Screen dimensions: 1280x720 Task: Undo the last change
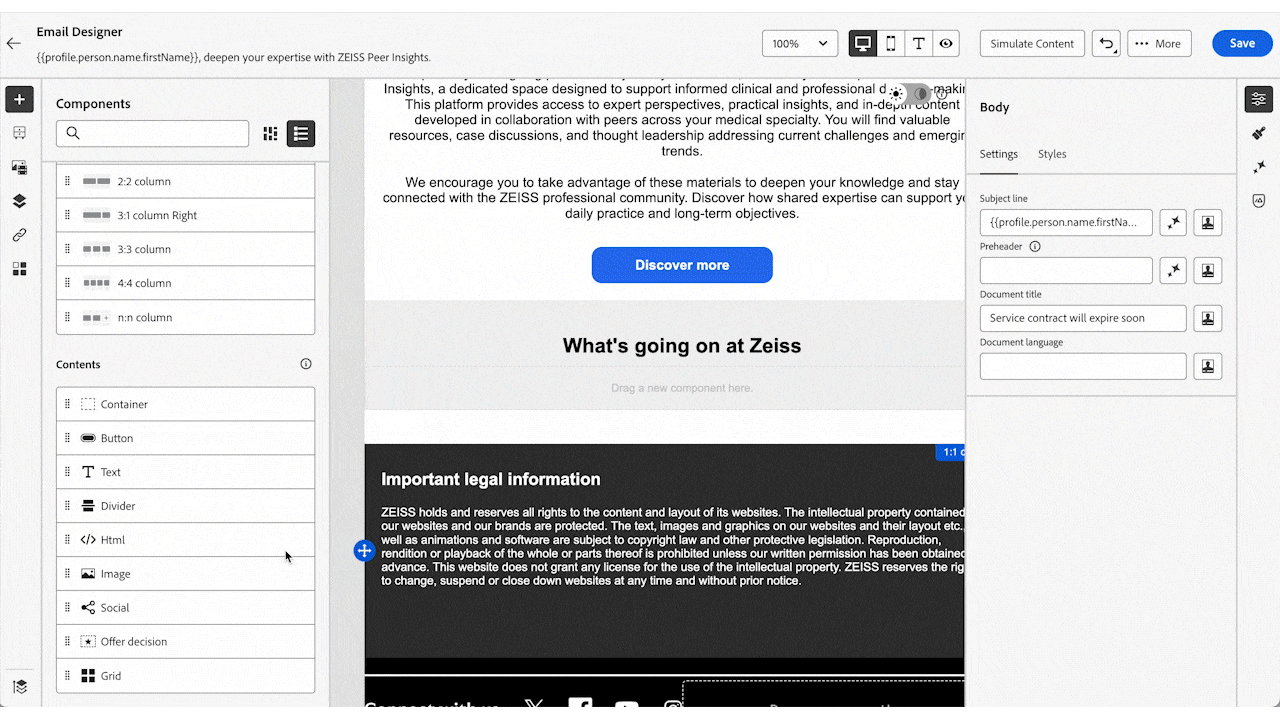[1106, 43]
